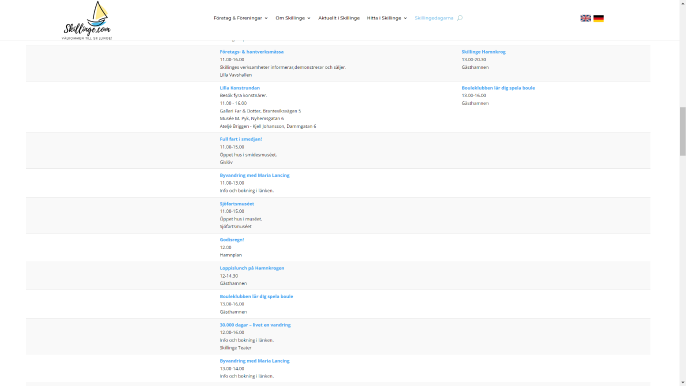Expand the Om Skillinge dropdown menu
Screen dimensions: 686x386
293,18
